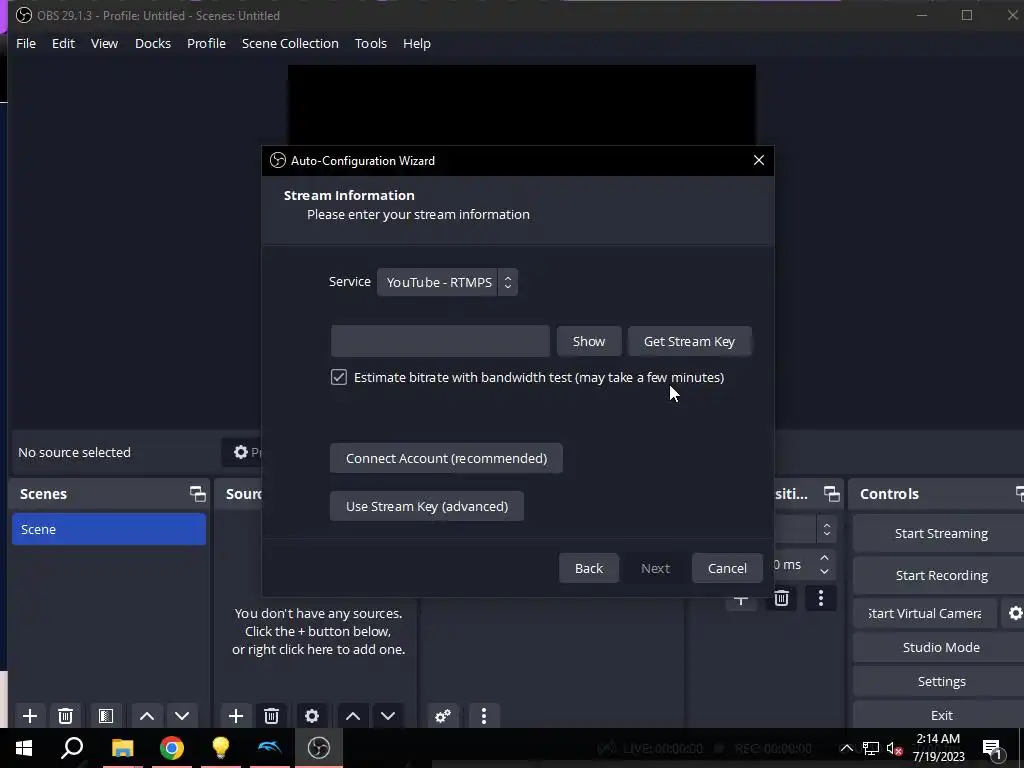Screen dimensions: 1024x768
Task: Click the Exit button in Controls
Action: tap(940, 715)
